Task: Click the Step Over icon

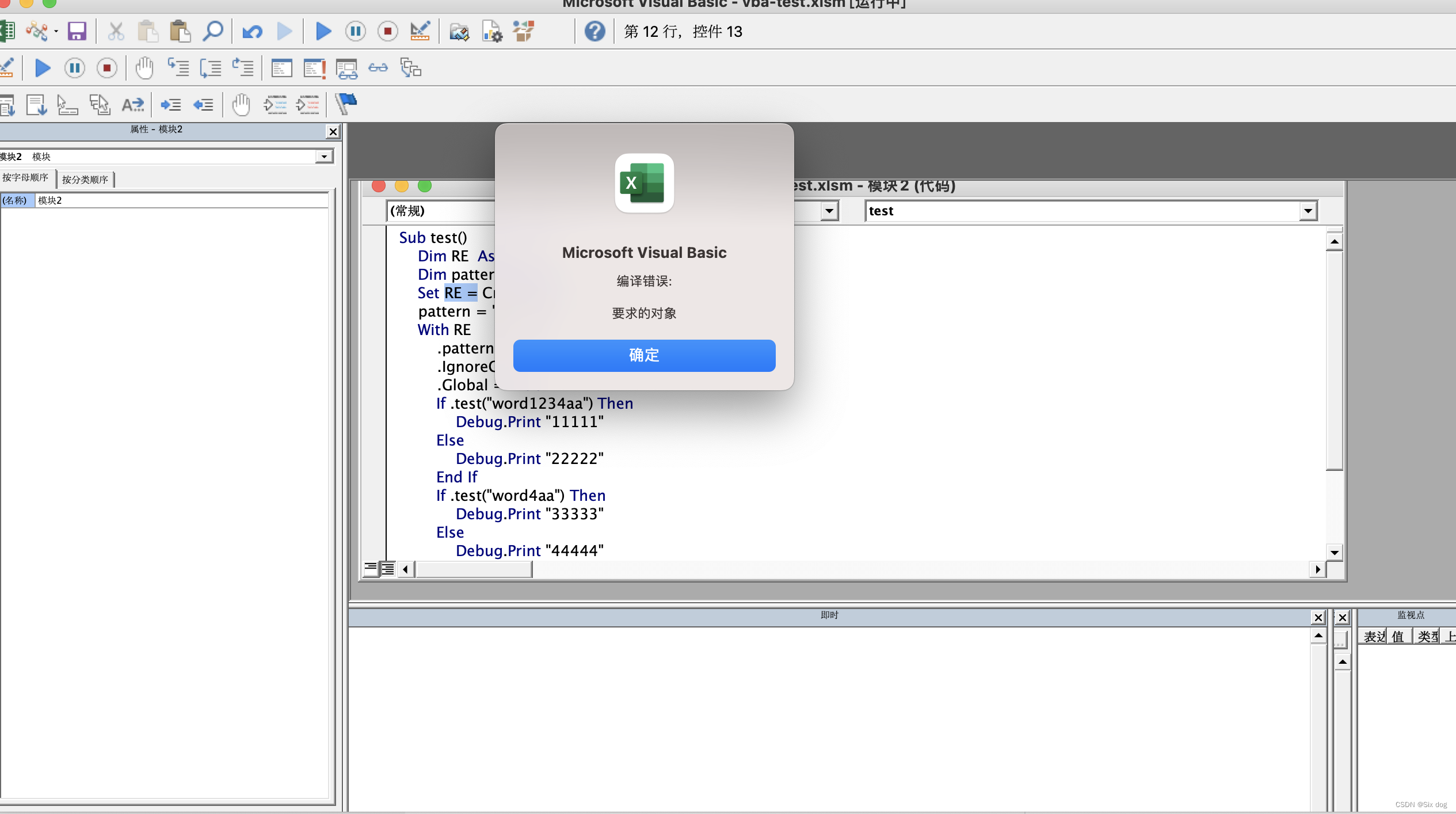Action: tap(210, 68)
